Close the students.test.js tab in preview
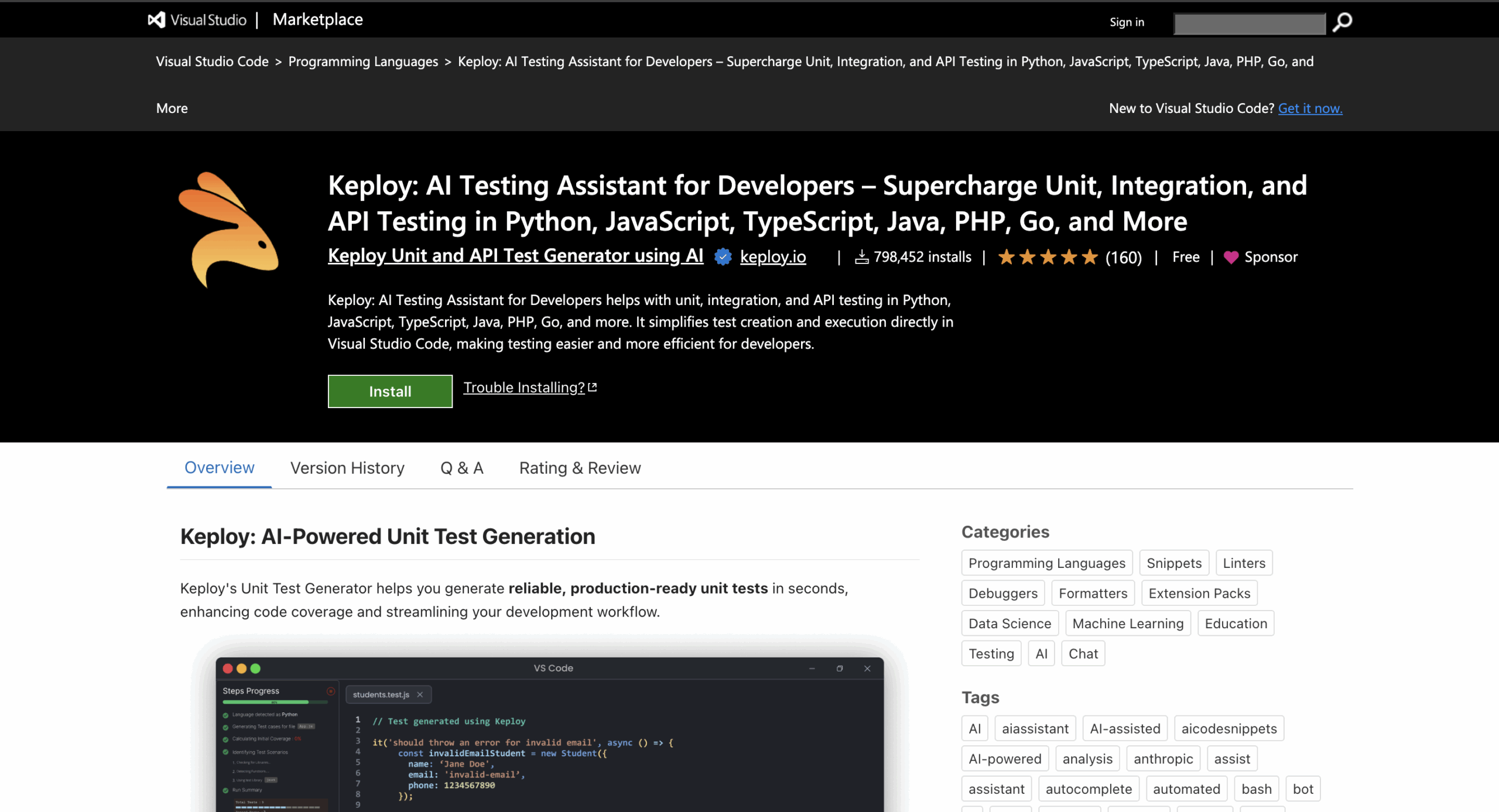Image resolution: width=1499 pixels, height=812 pixels. coord(420,694)
